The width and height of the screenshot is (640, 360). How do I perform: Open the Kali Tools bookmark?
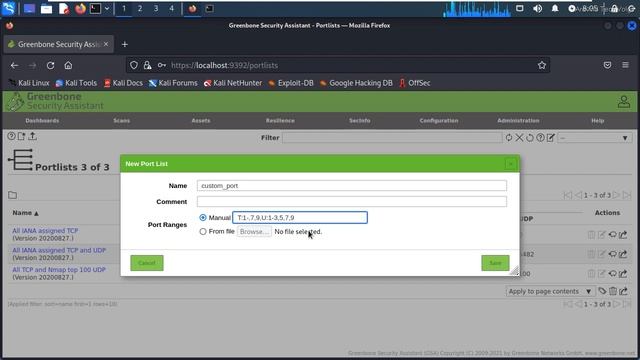(76, 83)
